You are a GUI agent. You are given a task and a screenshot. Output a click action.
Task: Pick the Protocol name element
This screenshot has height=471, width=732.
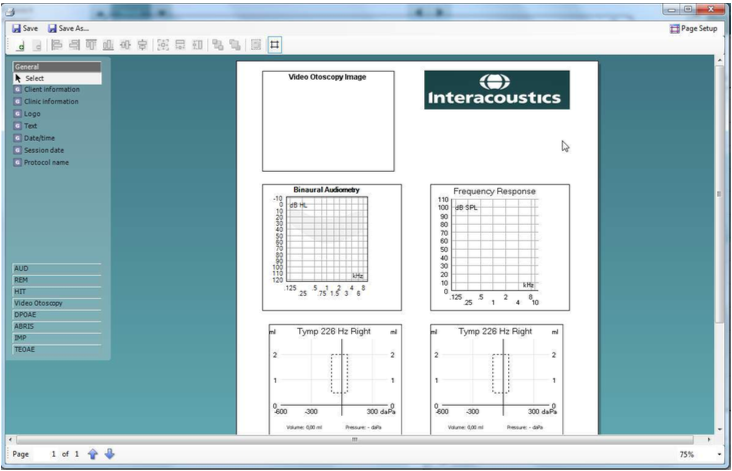tap(46, 162)
